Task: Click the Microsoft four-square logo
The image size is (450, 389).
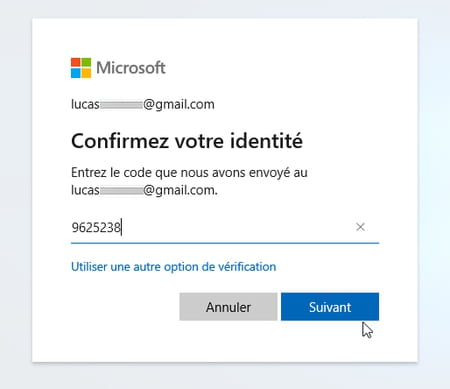Action: click(x=81, y=68)
